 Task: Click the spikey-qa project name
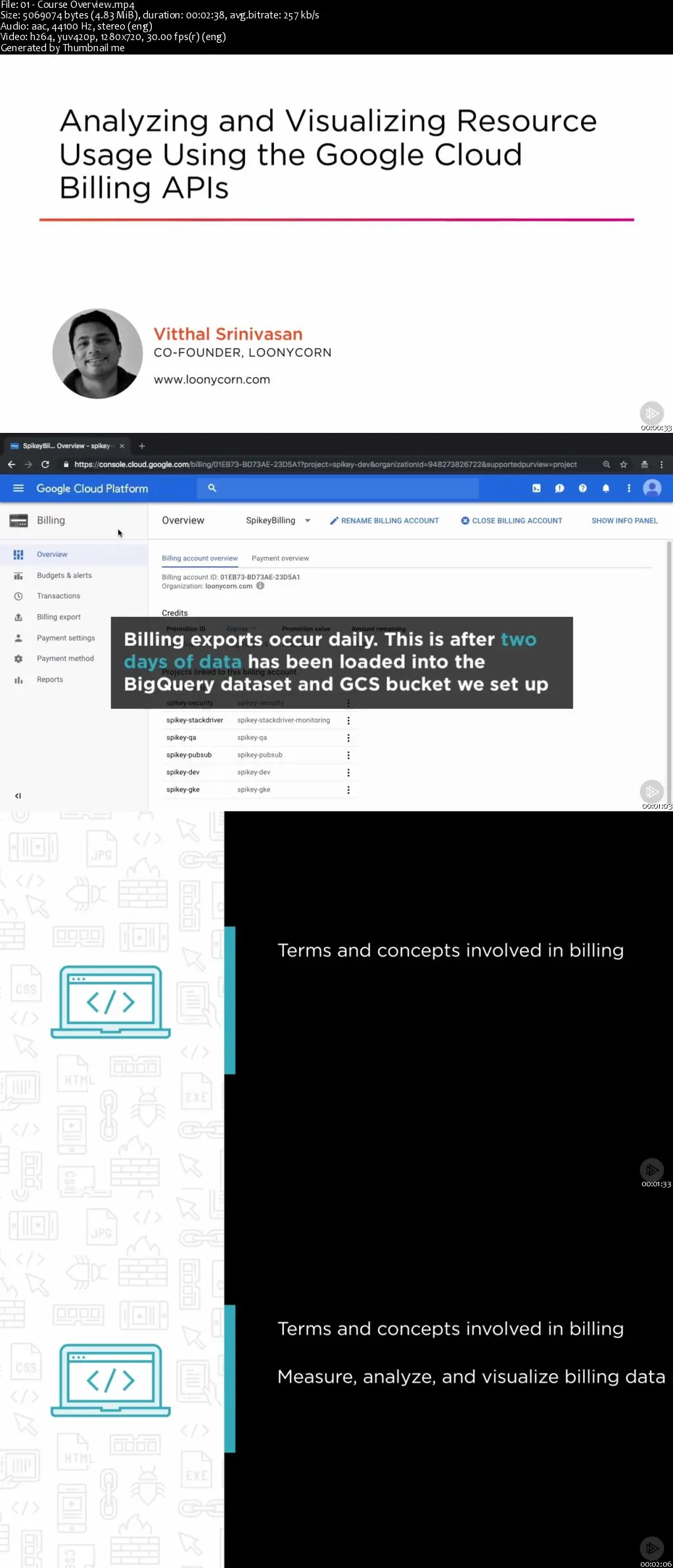click(x=181, y=738)
